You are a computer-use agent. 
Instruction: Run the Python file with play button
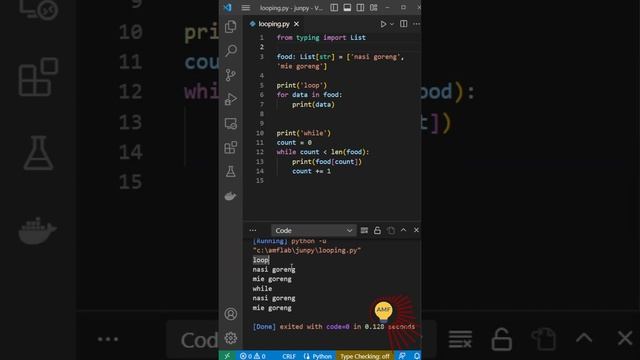coord(383,24)
